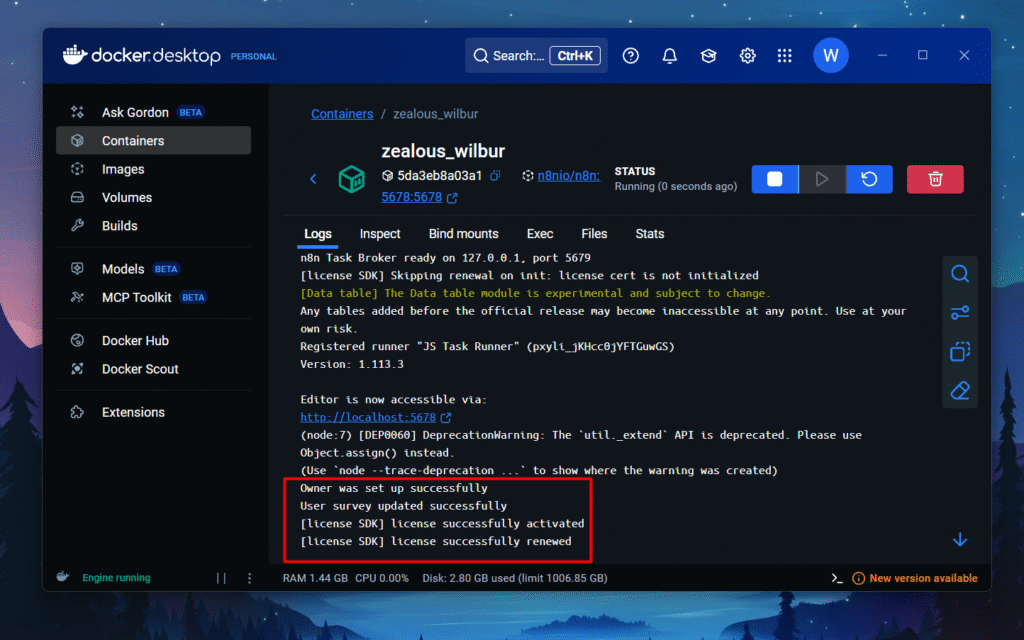Copy logs using the copy icon
Image resolution: width=1024 pixels, height=640 pixels.
point(960,351)
